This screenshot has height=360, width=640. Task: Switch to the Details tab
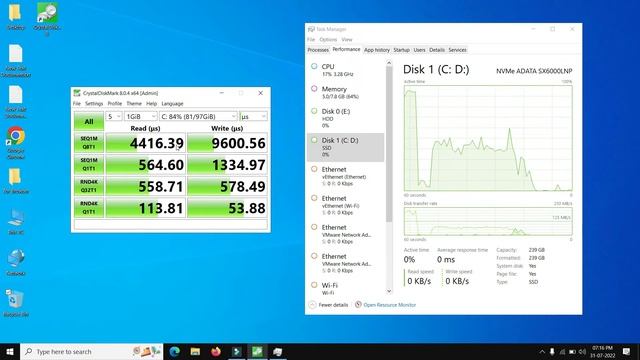point(437,50)
